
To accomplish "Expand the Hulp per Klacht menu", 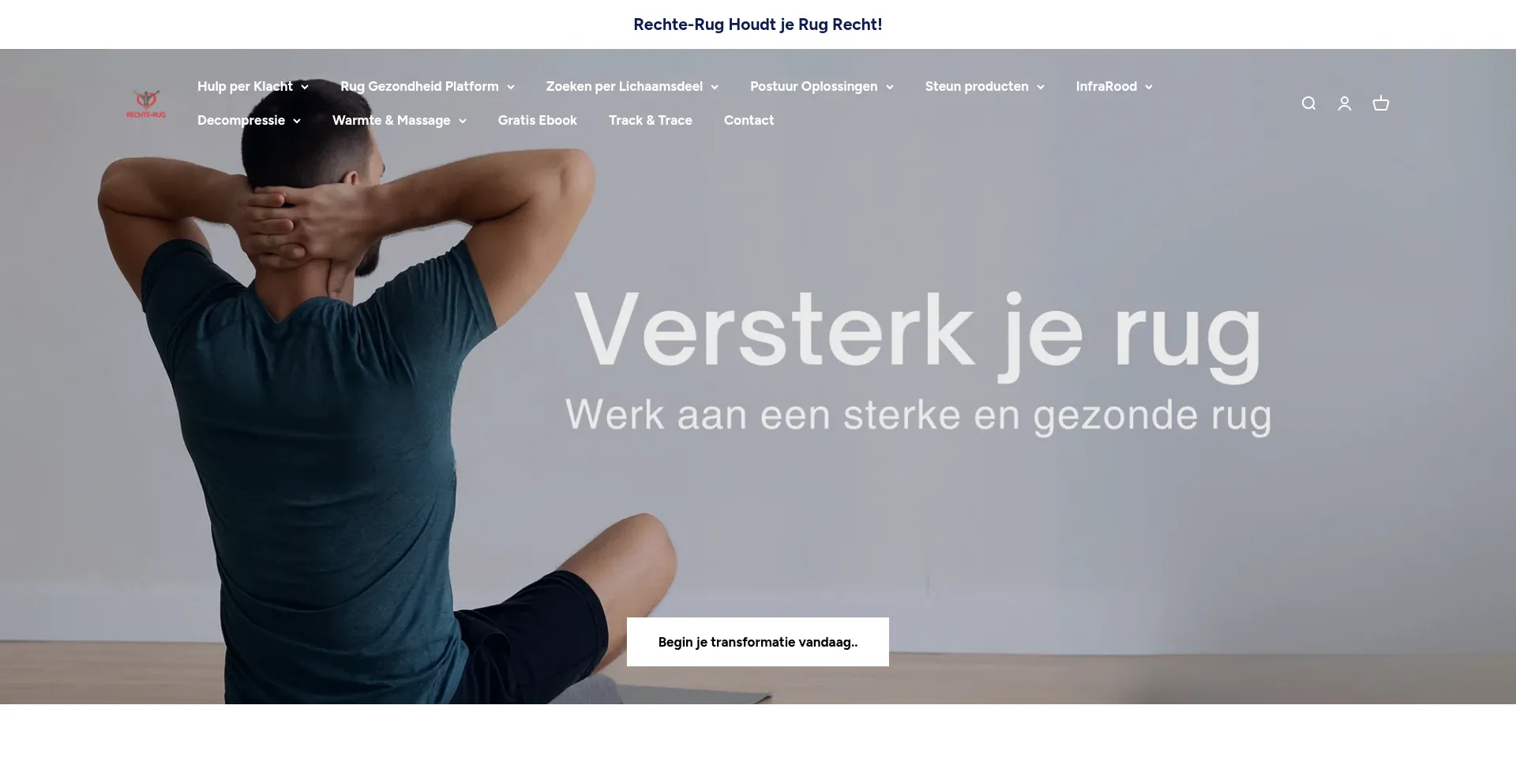I will 253,86.
